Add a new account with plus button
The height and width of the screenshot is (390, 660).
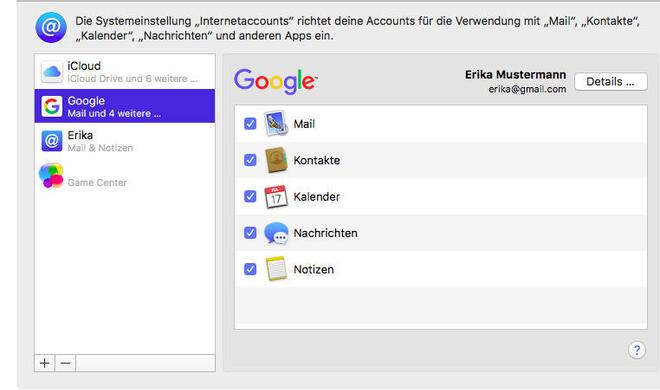pyautogui.click(x=45, y=363)
